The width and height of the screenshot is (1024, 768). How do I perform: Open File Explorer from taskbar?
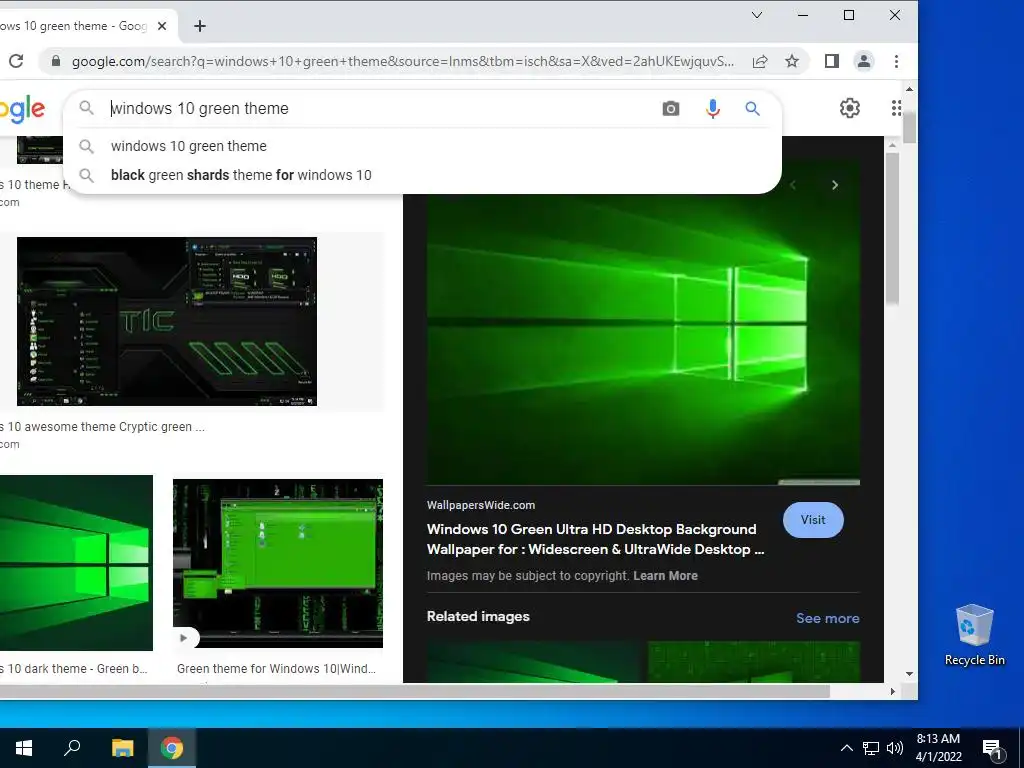(x=122, y=748)
